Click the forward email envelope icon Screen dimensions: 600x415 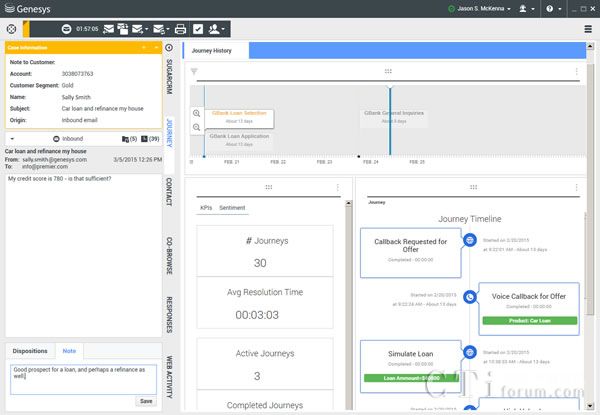137,29
